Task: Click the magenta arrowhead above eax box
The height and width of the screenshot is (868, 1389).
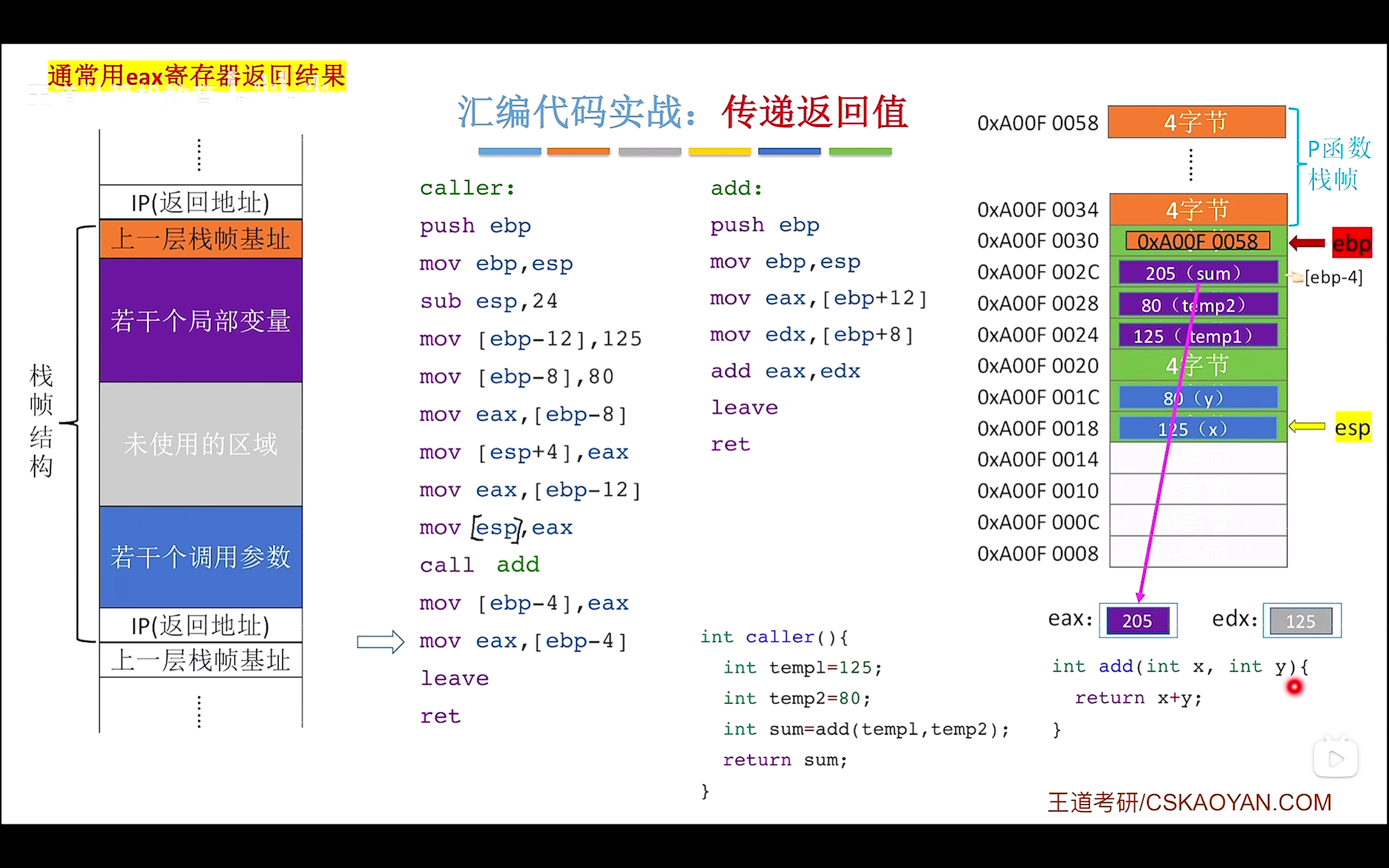Action: coord(1140,597)
